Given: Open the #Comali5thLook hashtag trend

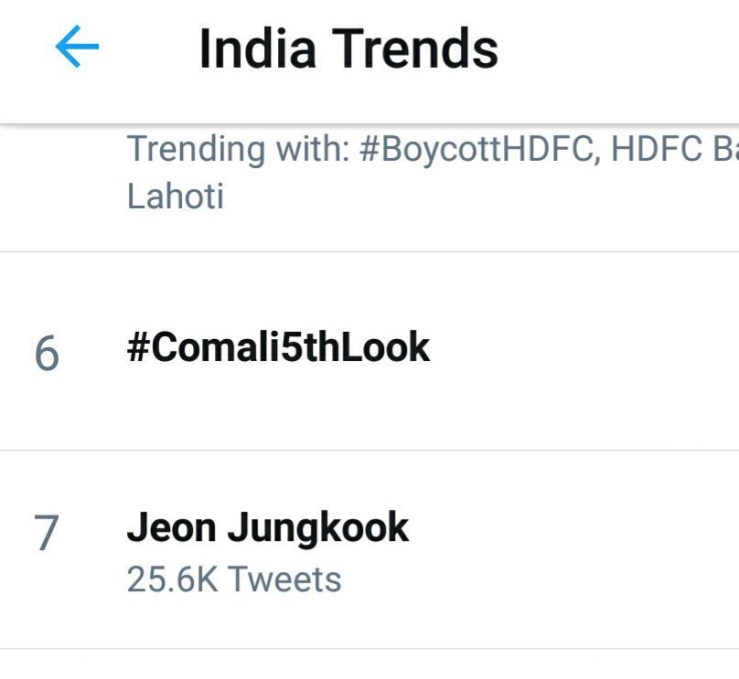Looking at the screenshot, I should pyautogui.click(x=278, y=348).
